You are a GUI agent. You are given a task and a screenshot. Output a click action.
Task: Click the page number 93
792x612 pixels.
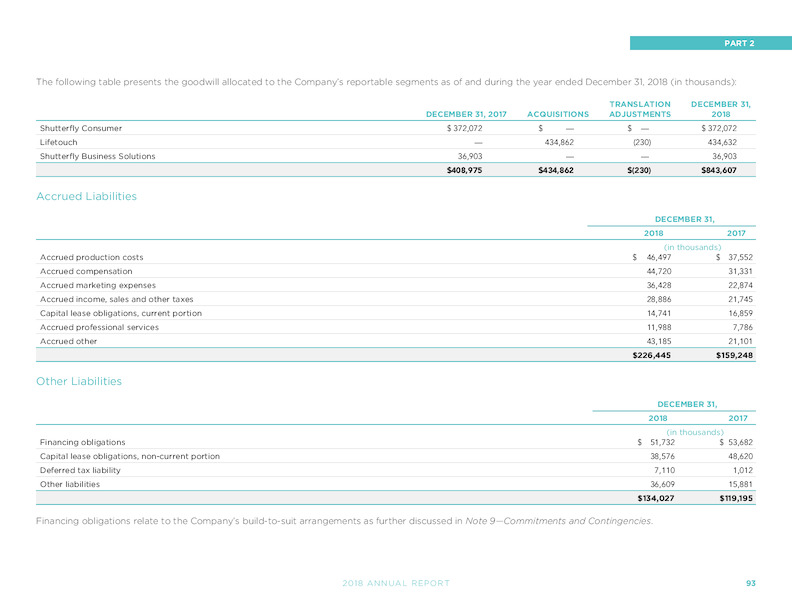coord(751,583)
